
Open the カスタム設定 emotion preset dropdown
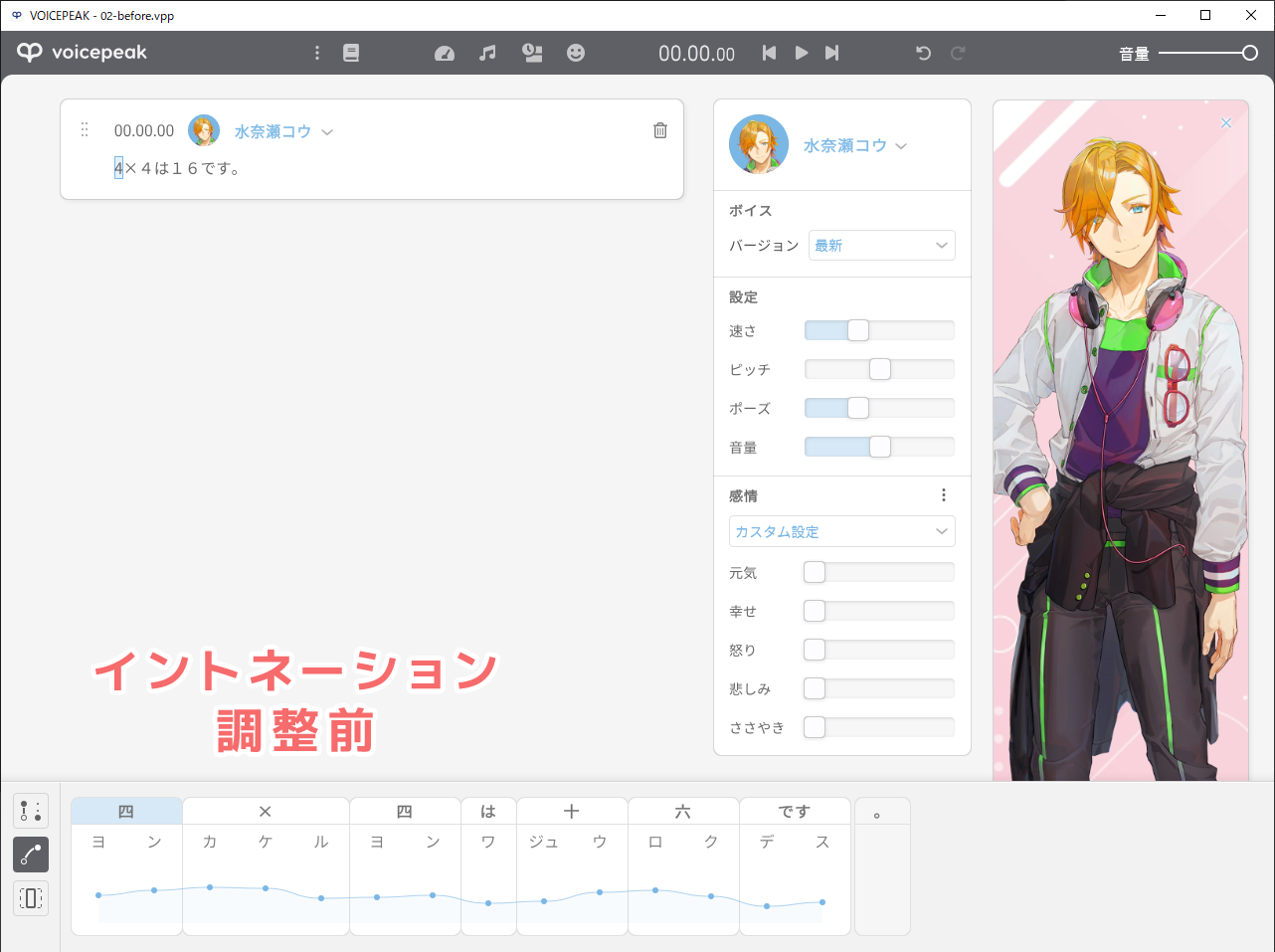click(842, 531)
